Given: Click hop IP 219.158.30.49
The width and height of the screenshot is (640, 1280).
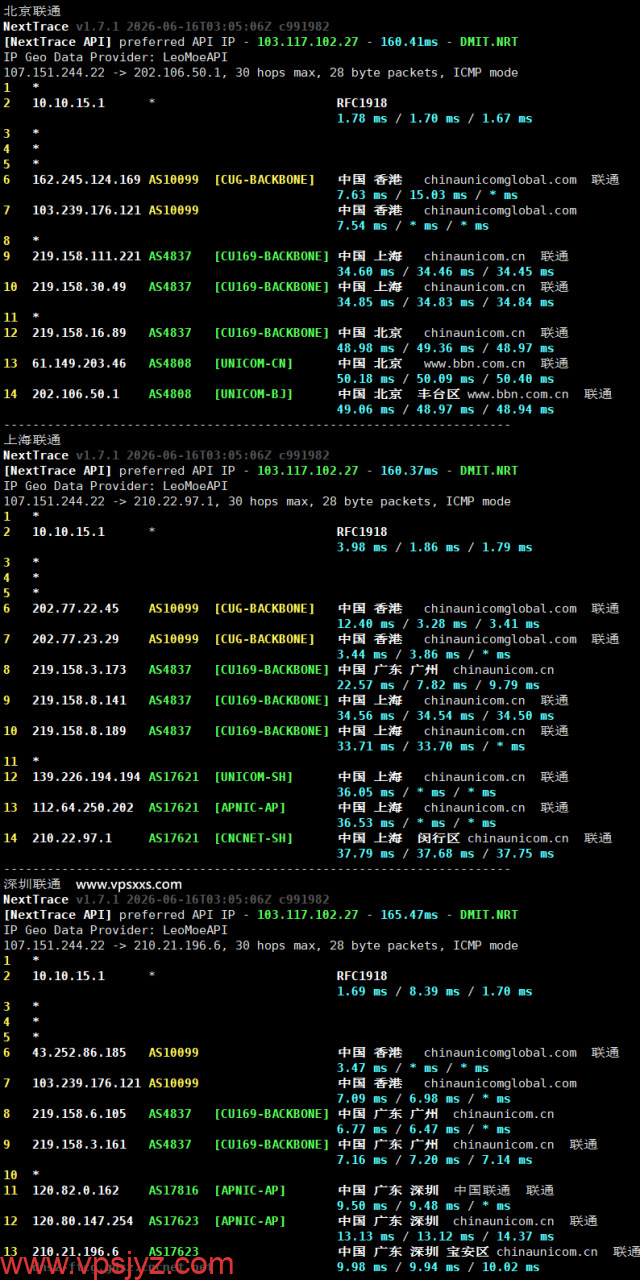Looking at the screenshot, I should coord(79,287).
